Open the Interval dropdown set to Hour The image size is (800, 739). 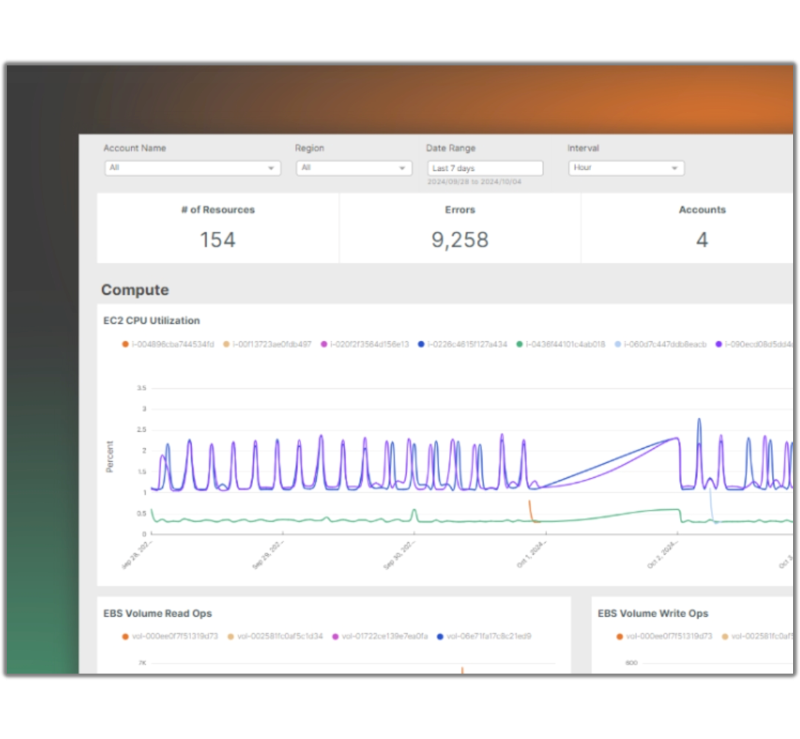(x=626, y=168)
